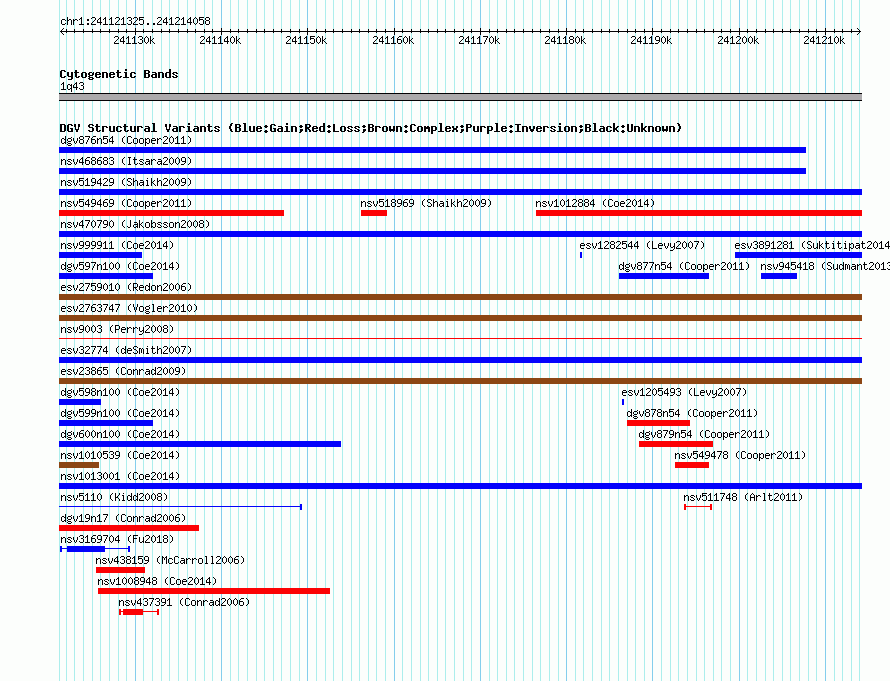Screen dimensions: 890x681
Task: Select the esv23865 (Conrad2009) brown bar
Action: point(460,381)
